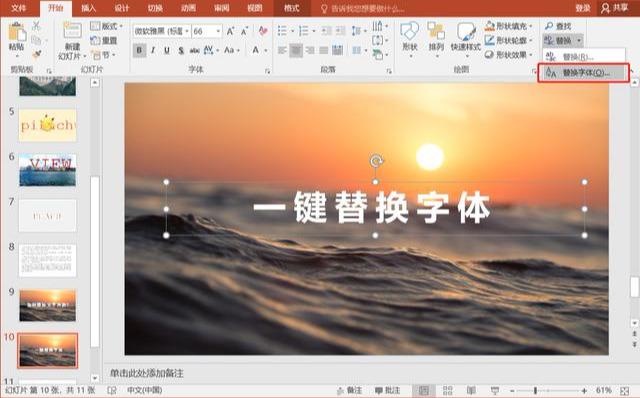The width and height of the screenshot is (640, 398).
Task: Open the font size 66 dropdown
Action: click(x=218, y=31)
